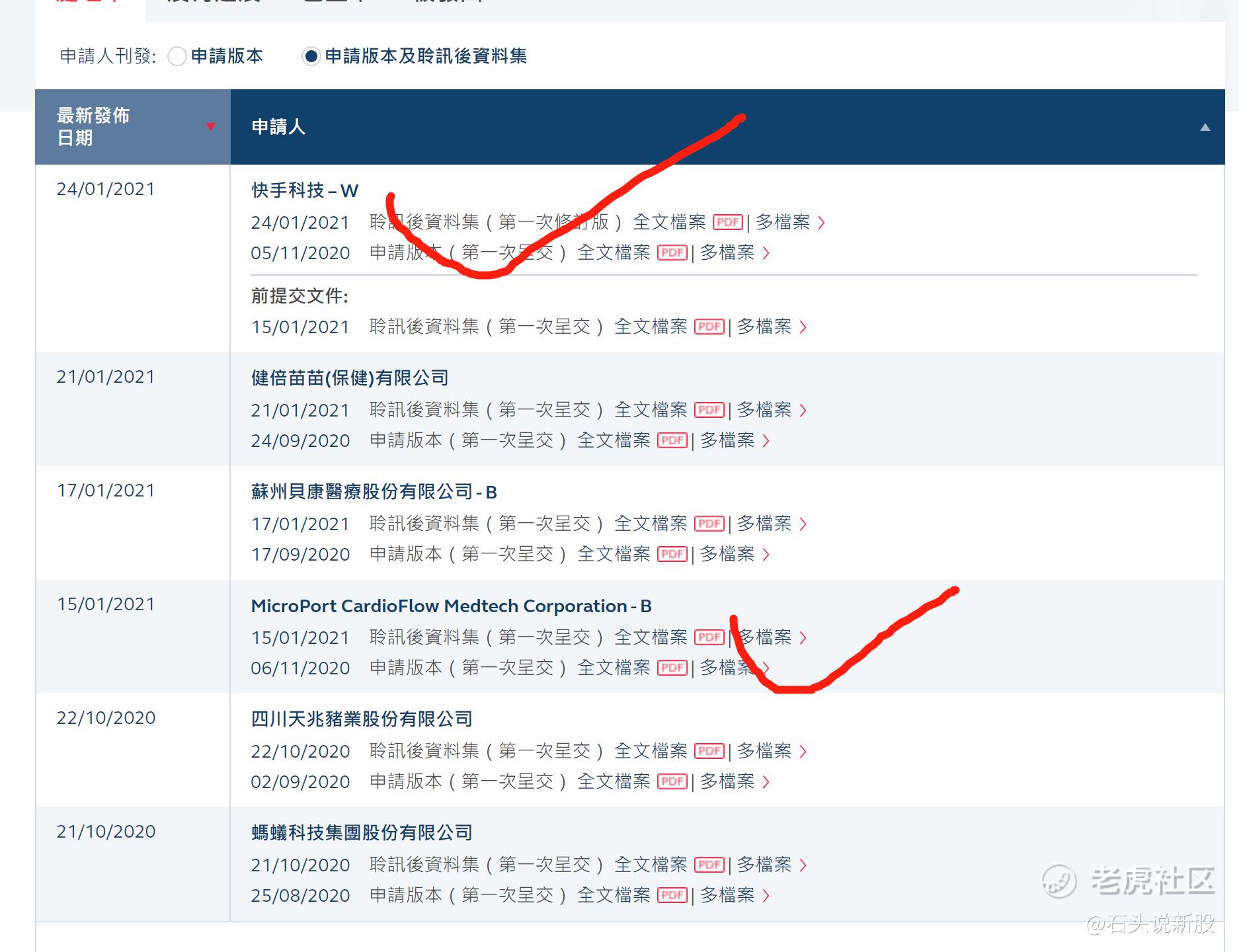Screen dimensions: 1239x952
Task: Select the 申請版本及聆訊後資料集 radio button
Action: tap(311, 56)
